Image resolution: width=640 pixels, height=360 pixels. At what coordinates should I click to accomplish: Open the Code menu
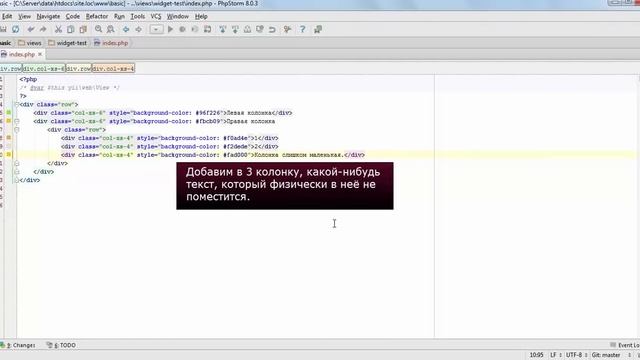73,16
